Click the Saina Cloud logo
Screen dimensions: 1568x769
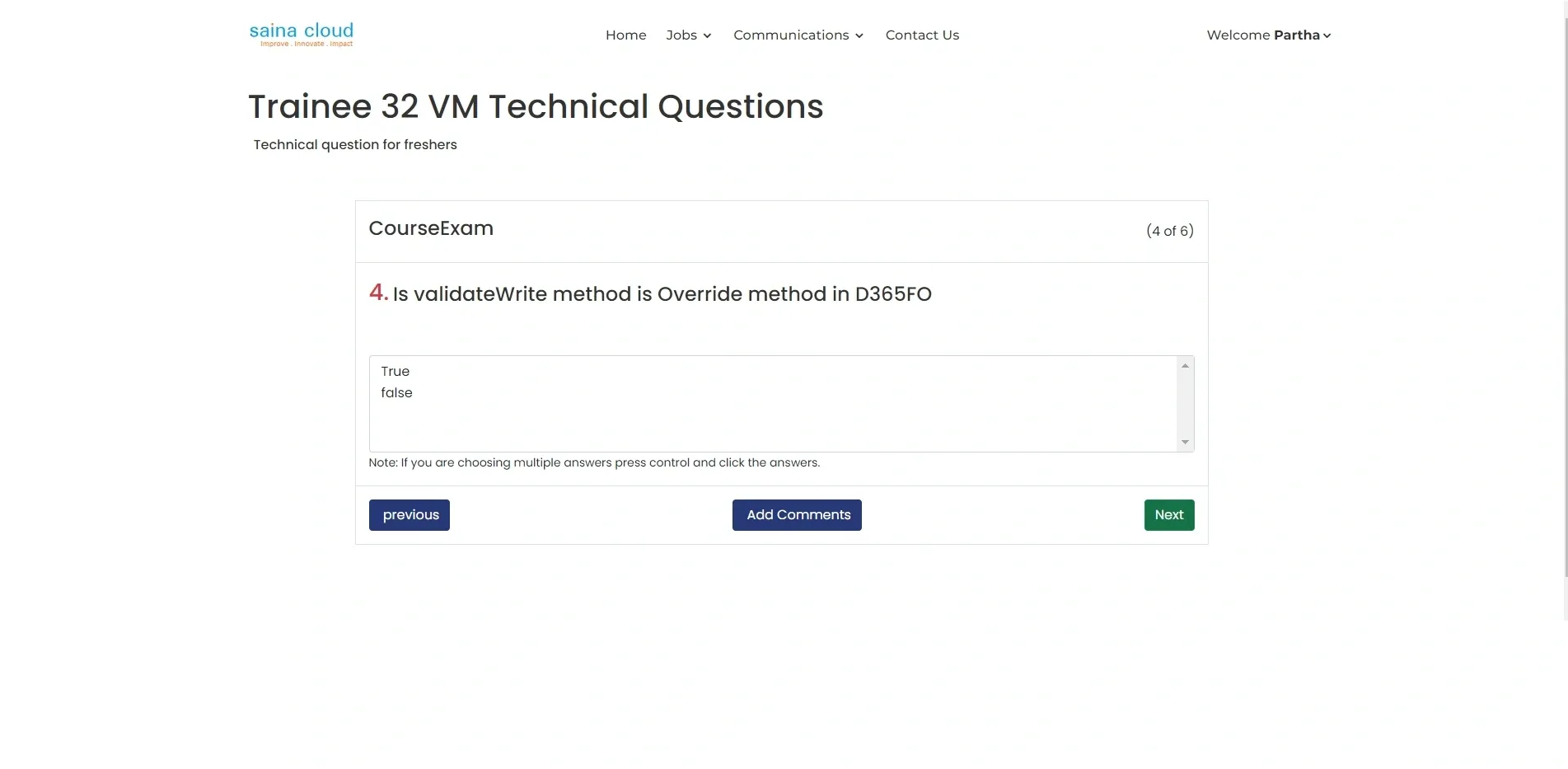click(301, 35)
